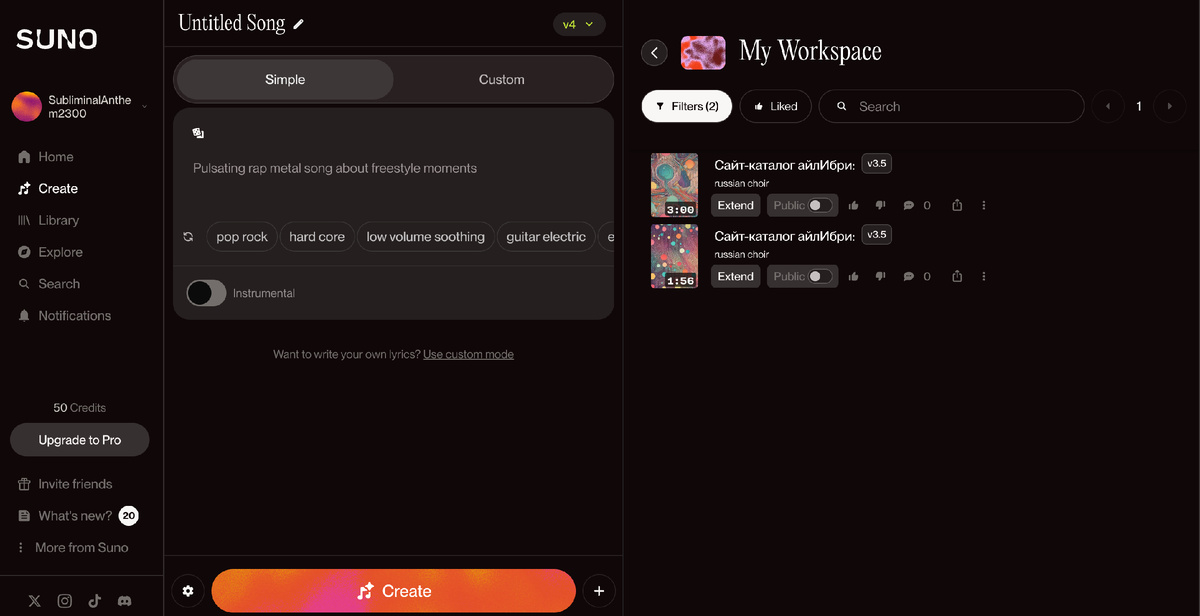The width and height of the screenshot is (1200, 616).
Task: Go to next page of songs
Action: (x=1170, y=106)
